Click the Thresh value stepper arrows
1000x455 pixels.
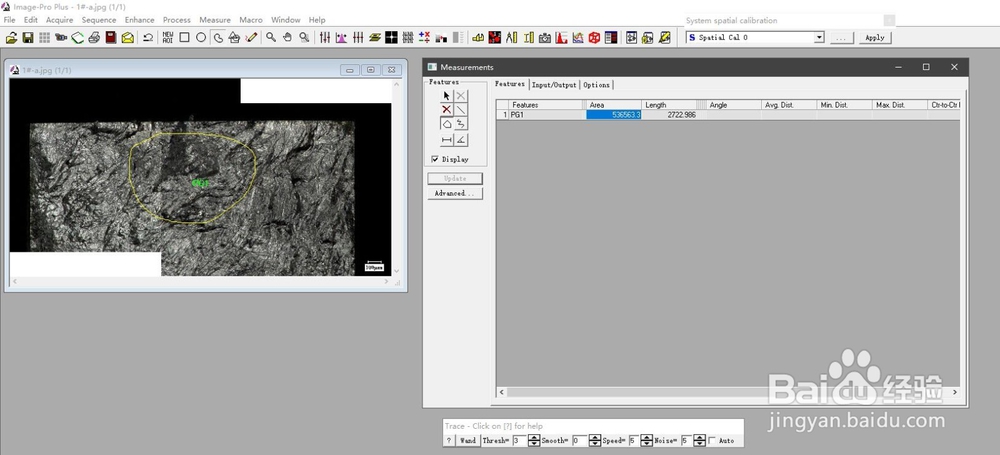534,440
